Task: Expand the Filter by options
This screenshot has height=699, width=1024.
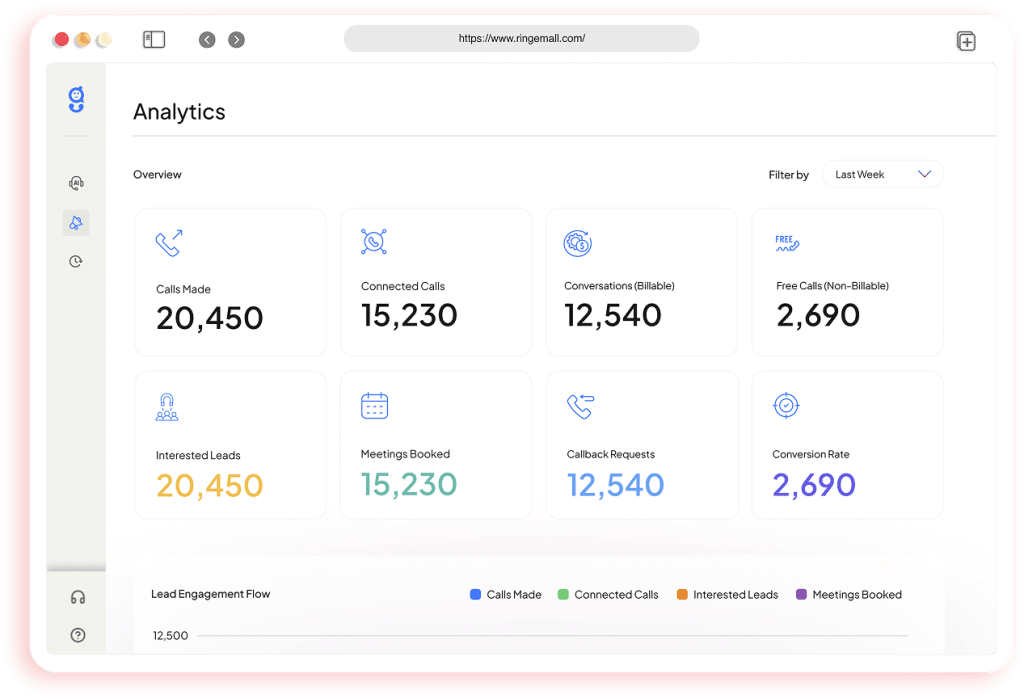Action: click(x=789, y=174)
